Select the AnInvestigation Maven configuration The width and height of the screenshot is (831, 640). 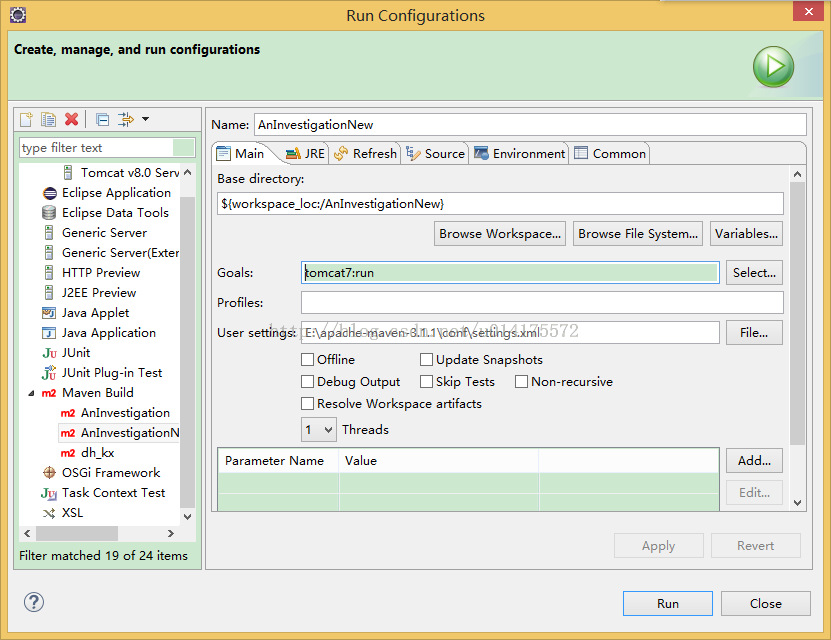click(125, 413)
